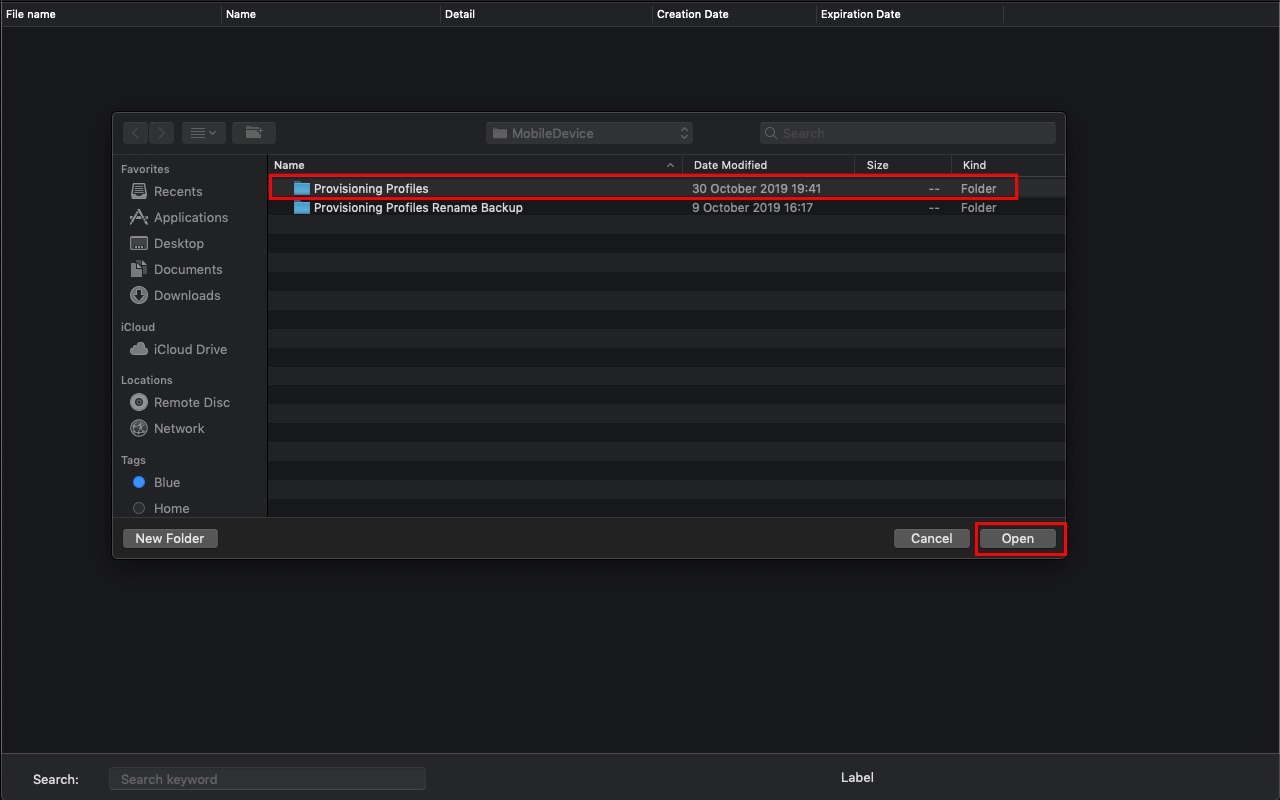Select the Provisioning Profiles folder

(643, 188)
